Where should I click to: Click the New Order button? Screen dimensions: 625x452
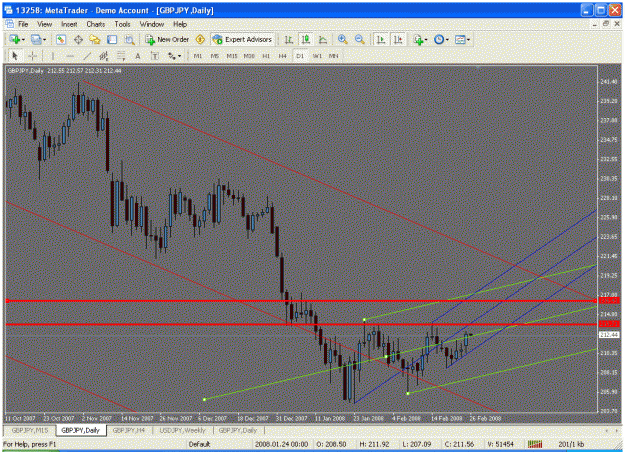[x=167, y=39]
